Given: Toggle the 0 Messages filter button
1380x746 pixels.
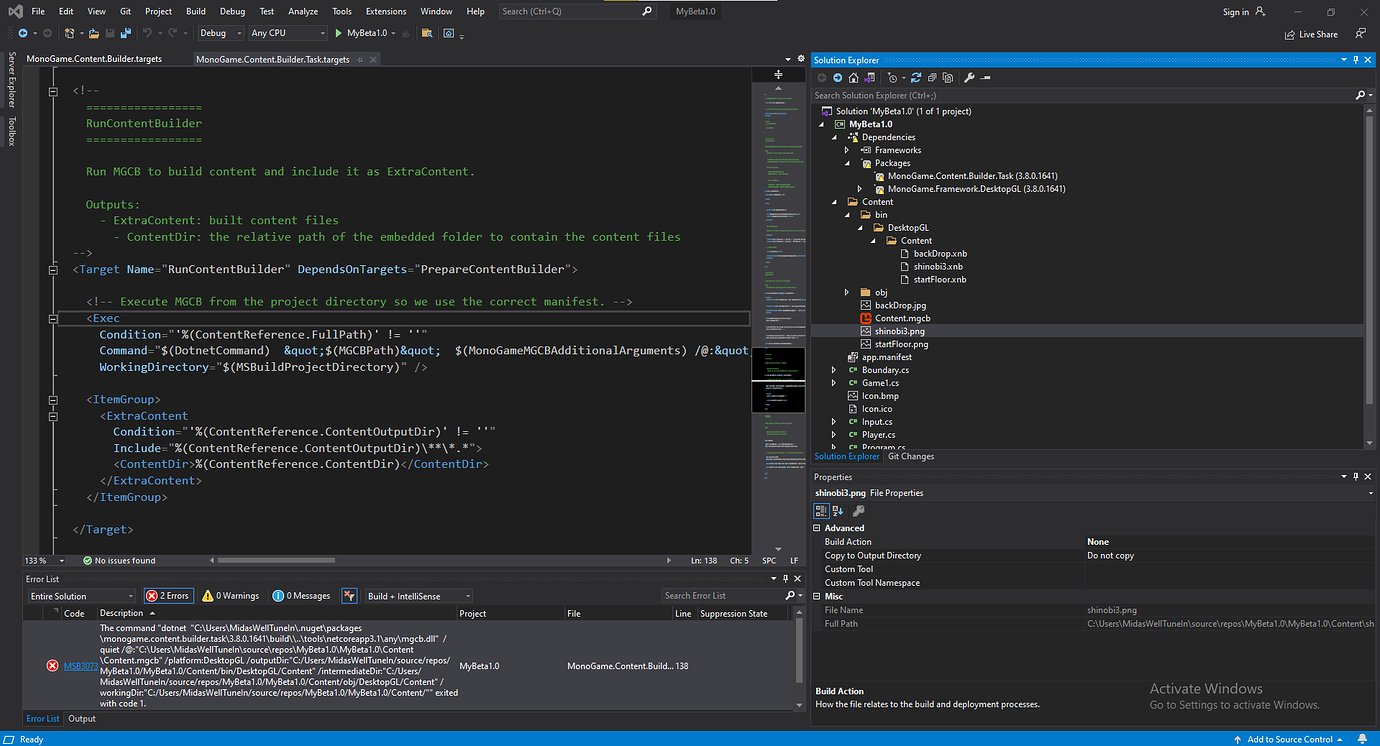Looking at the screenshot, I should coord(300,595).
